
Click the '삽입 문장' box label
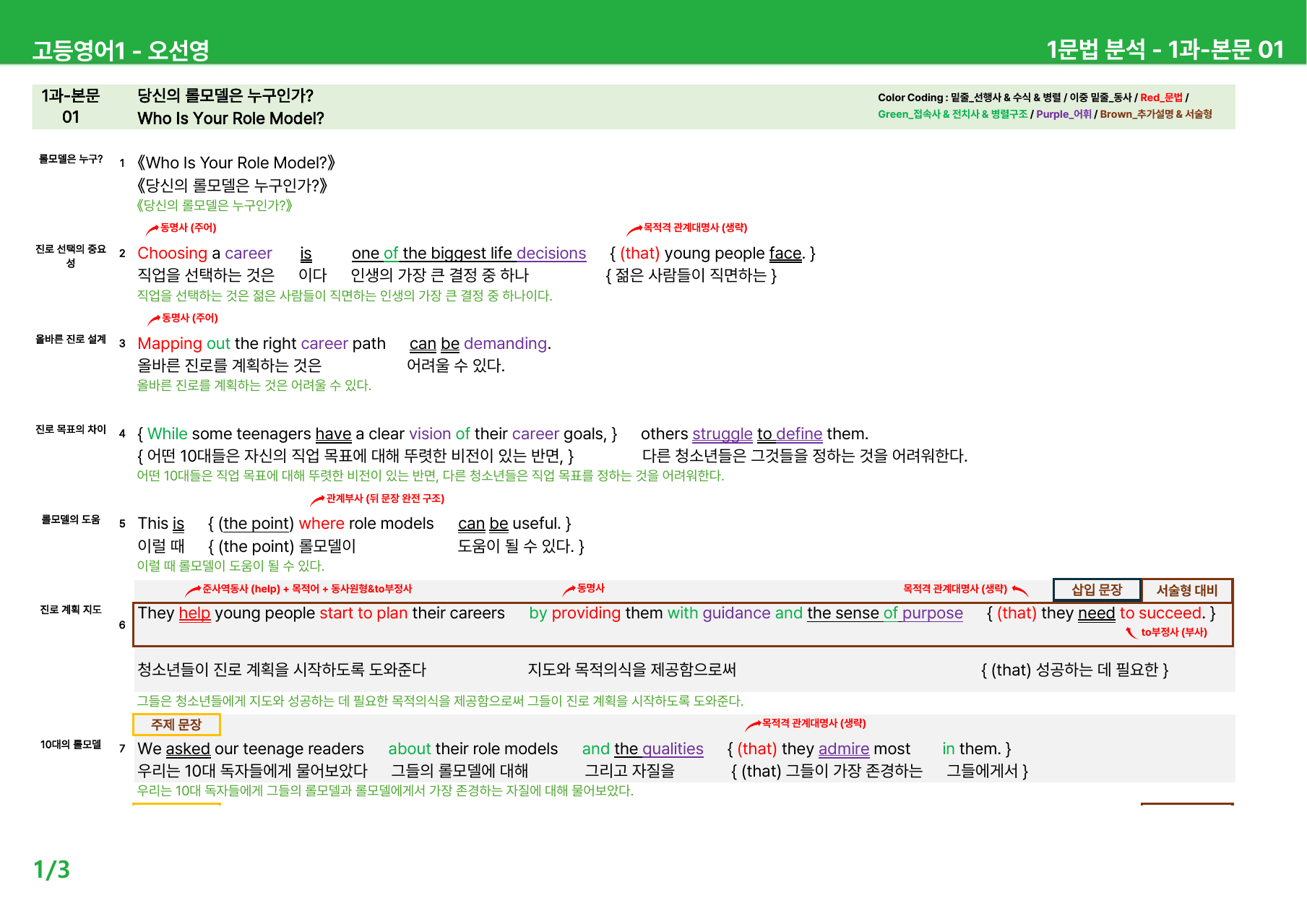[x=1097, y=590]
